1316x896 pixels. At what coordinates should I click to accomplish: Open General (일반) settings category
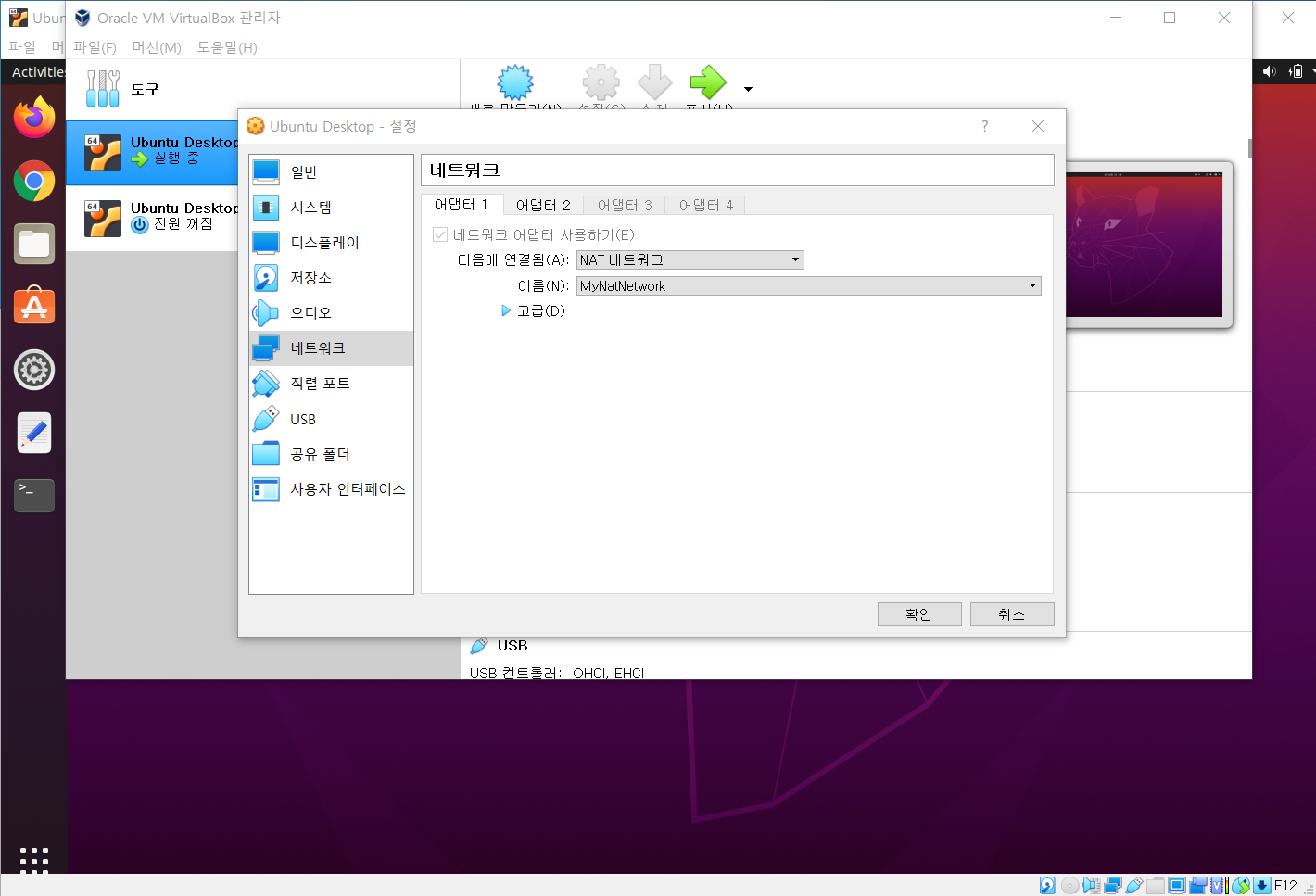coord(331,172)
